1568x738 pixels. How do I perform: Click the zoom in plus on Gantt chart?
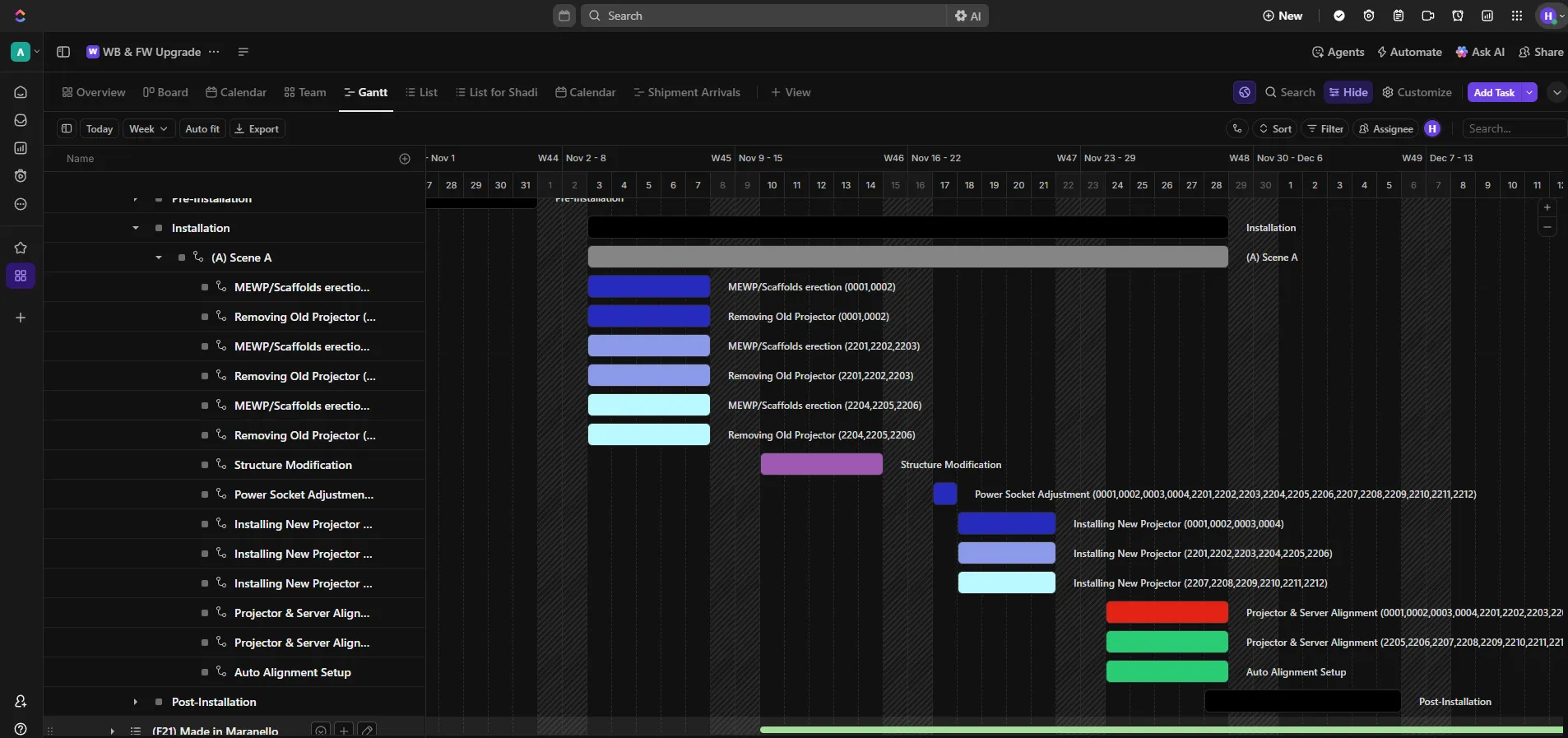click(x=1547, y=207)
